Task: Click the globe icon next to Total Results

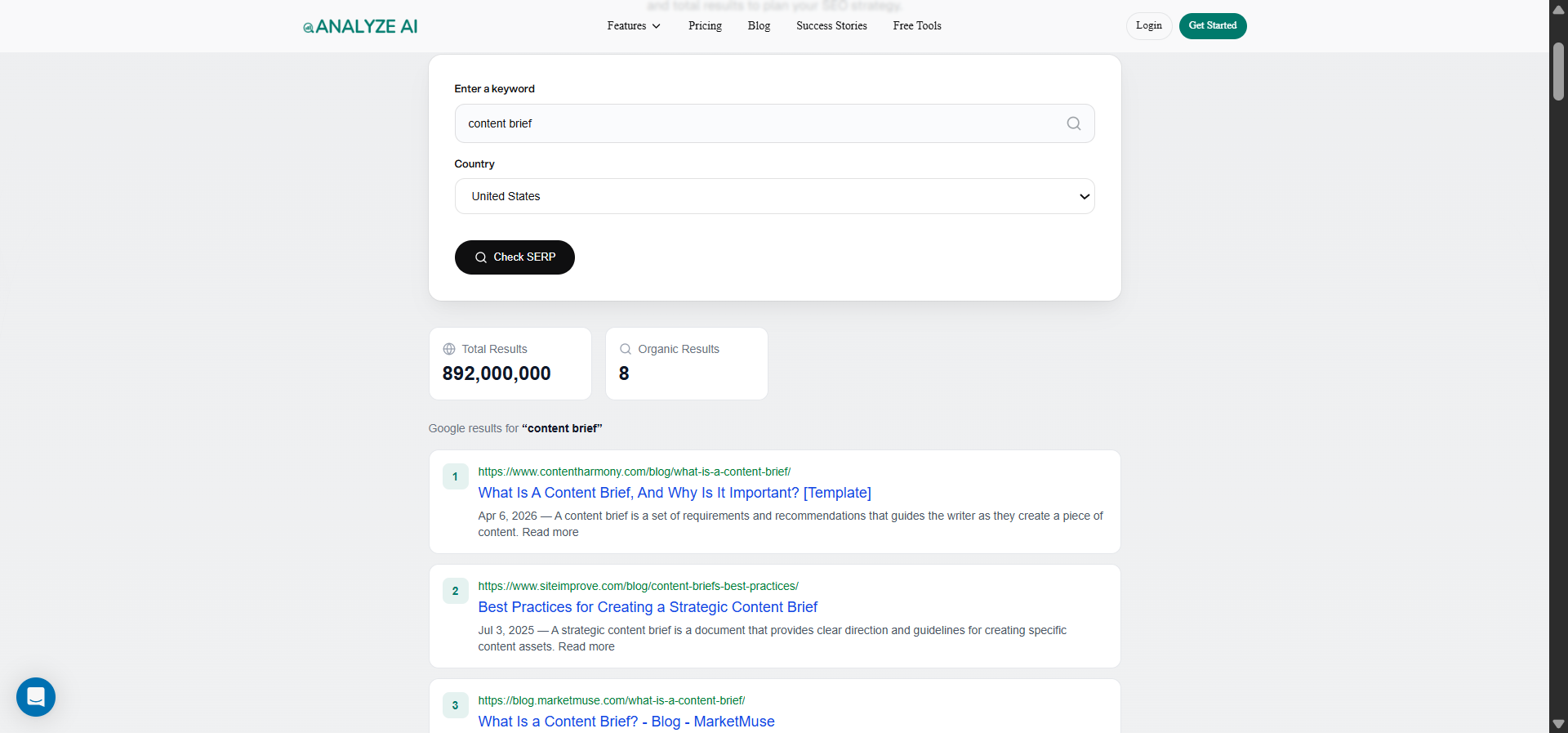Action: click(x=449, y=349)
